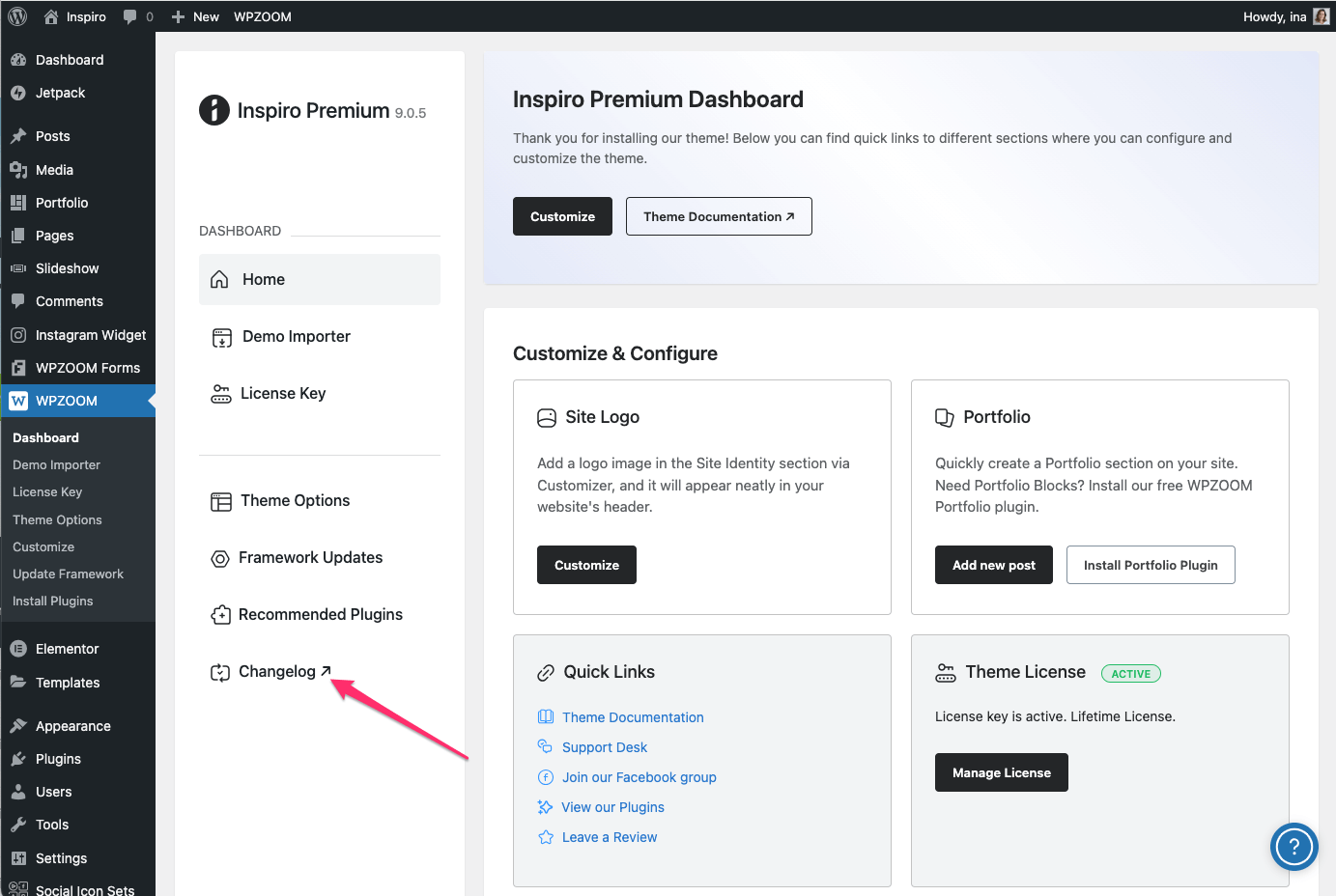Screen dimensions: 1336x896
Task: Open Jetpack from the admin sidebar
Action: 60,93
